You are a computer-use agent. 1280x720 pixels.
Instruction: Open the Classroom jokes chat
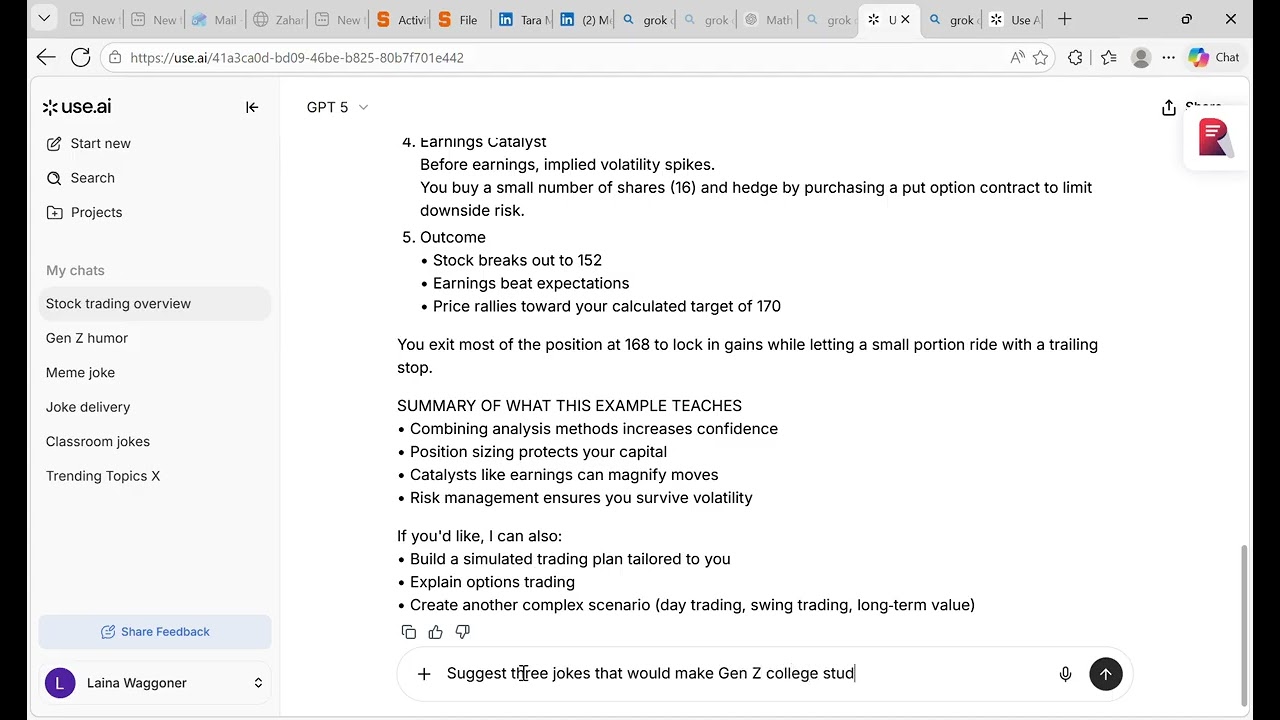coord(155,442)
